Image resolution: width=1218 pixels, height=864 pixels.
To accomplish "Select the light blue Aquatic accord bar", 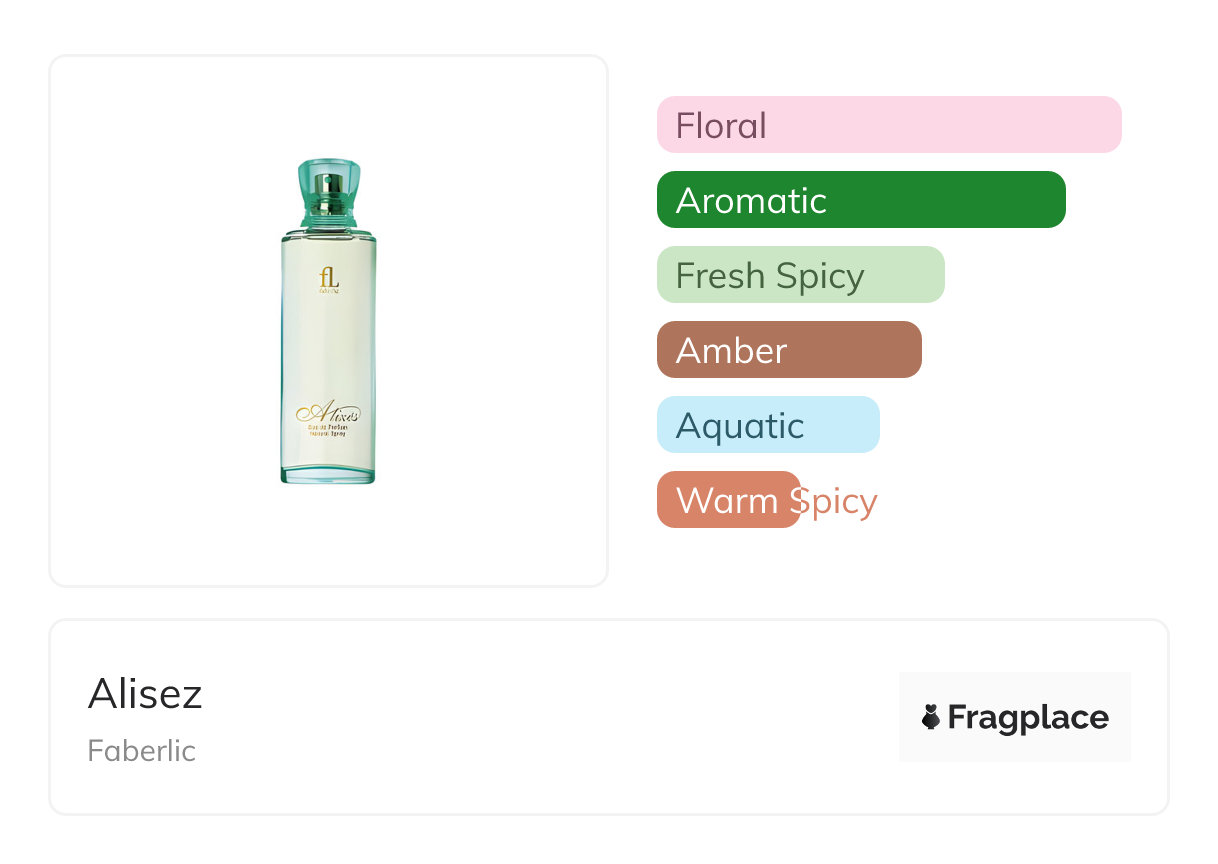I will (767, 425).
